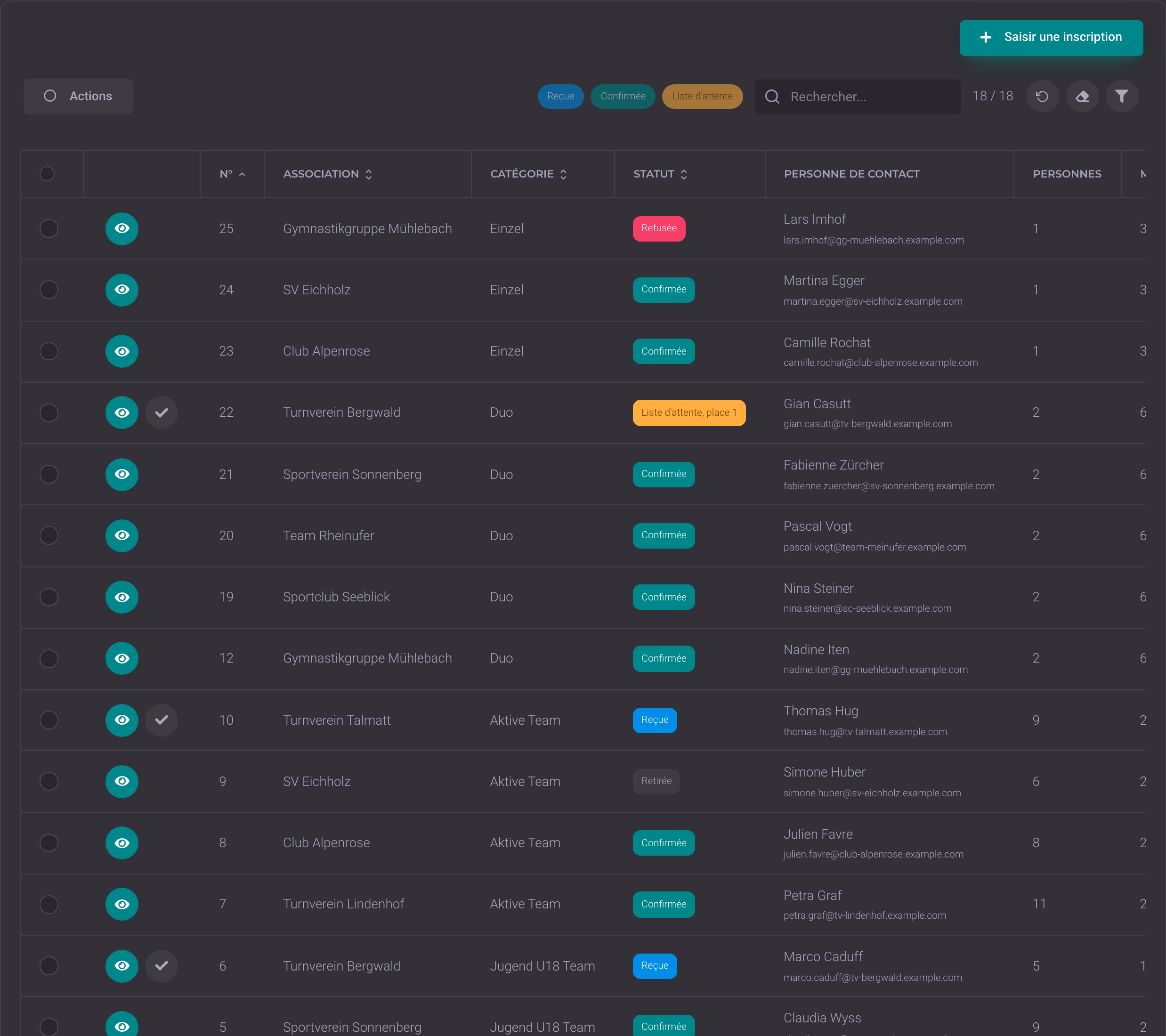Focus the Rechercher search field

(858, 97)
